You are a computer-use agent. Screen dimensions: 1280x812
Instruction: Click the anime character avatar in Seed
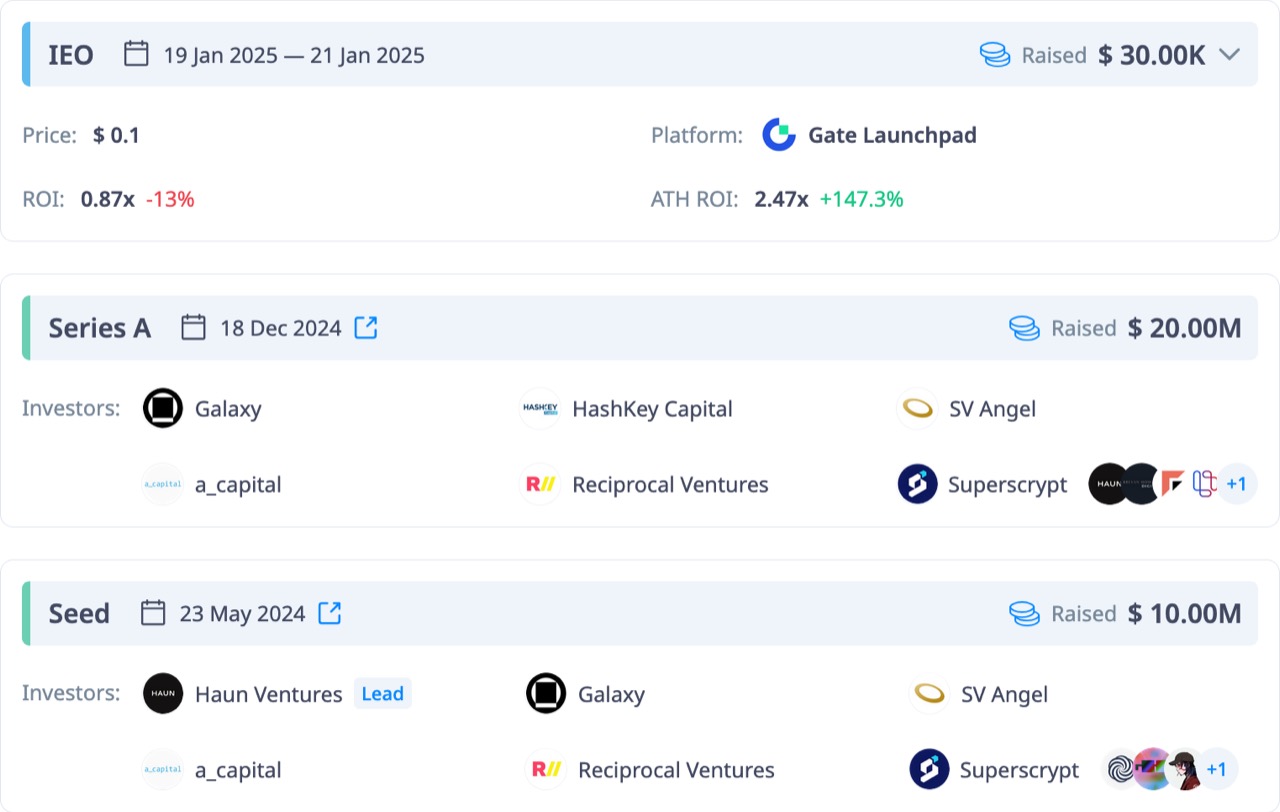[1184, 770]
